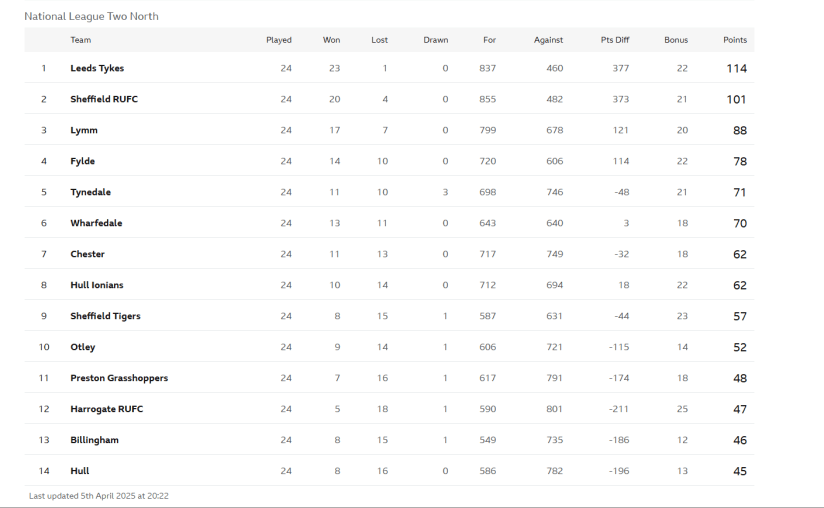Click the Billingham team name

click(95, 440)
